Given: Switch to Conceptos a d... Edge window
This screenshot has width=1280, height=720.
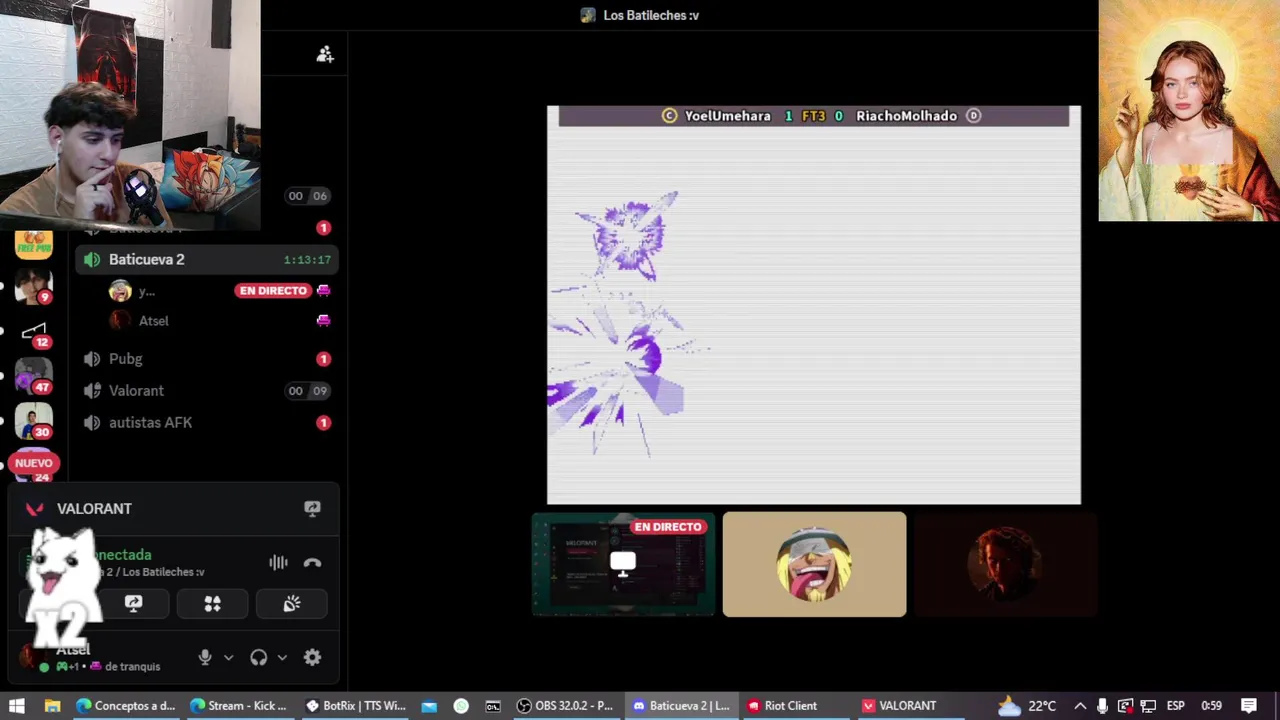Looking at the screenshot, I should click(126, 706).
